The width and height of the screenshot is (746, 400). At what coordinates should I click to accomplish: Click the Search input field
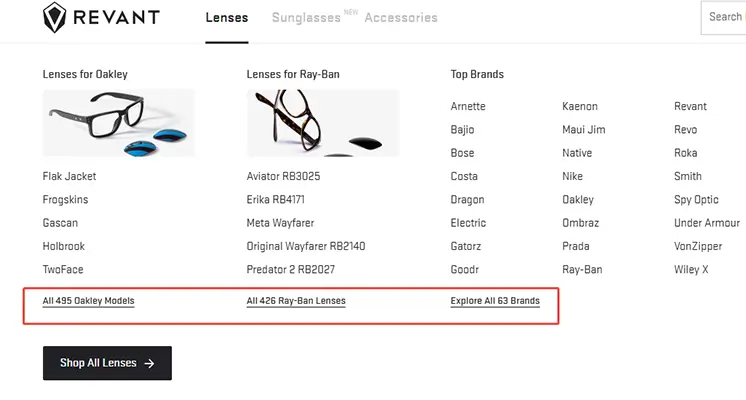click(728, 17)
